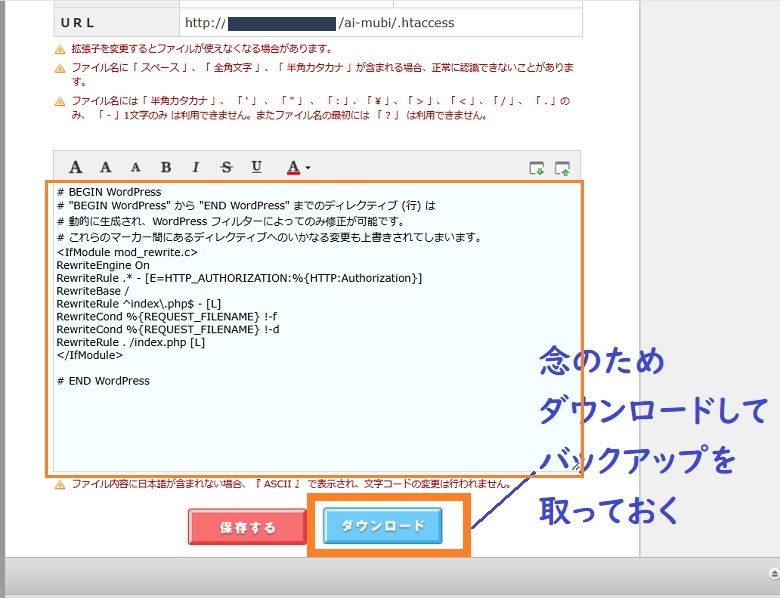Click inside the .htaccess text editor area
Viewport: 780px width, 598px height.
pos(316,328)
